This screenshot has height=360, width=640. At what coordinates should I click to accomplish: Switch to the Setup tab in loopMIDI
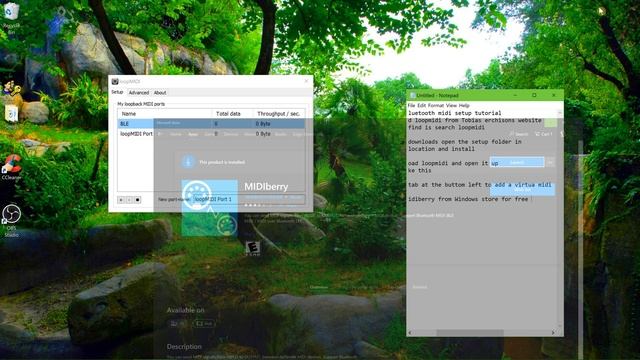117,92
